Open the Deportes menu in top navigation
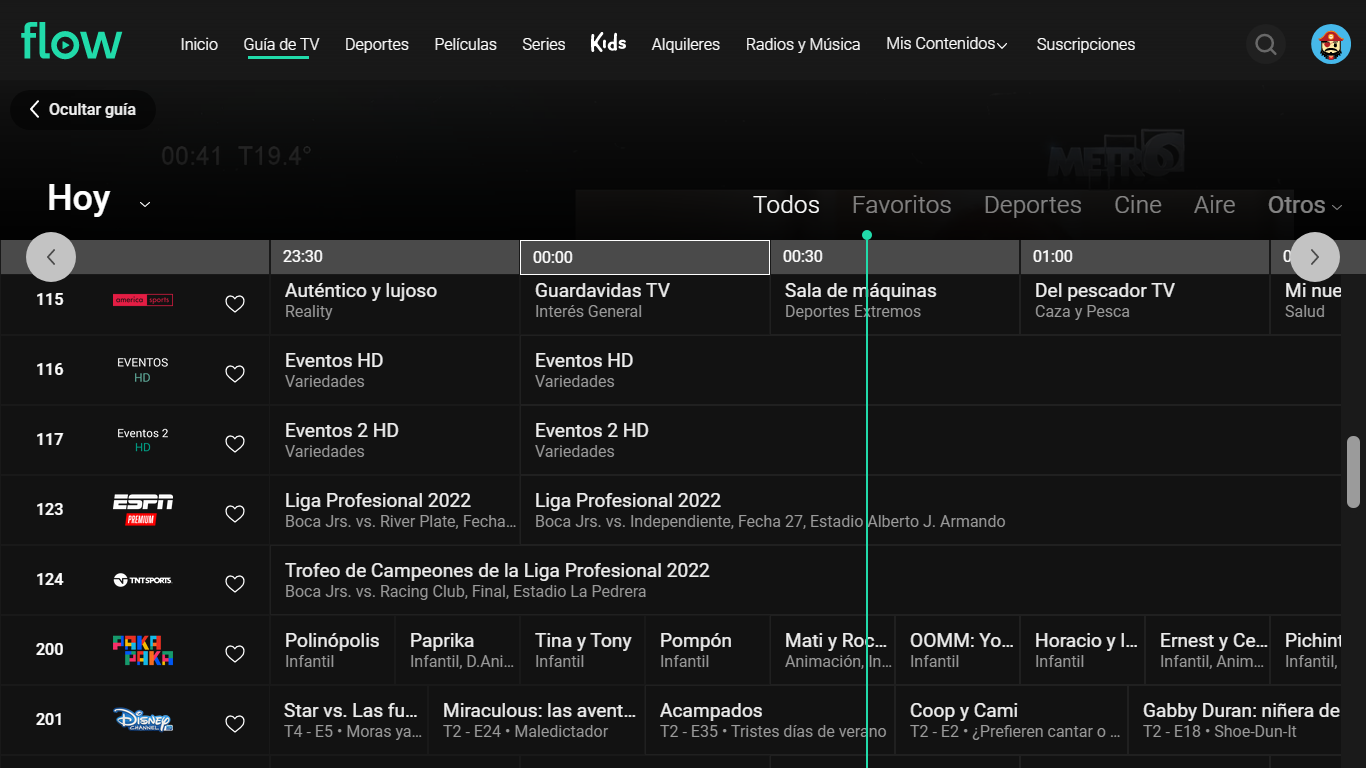Viewport: 1366px width, 768px height. click(377, 44)
